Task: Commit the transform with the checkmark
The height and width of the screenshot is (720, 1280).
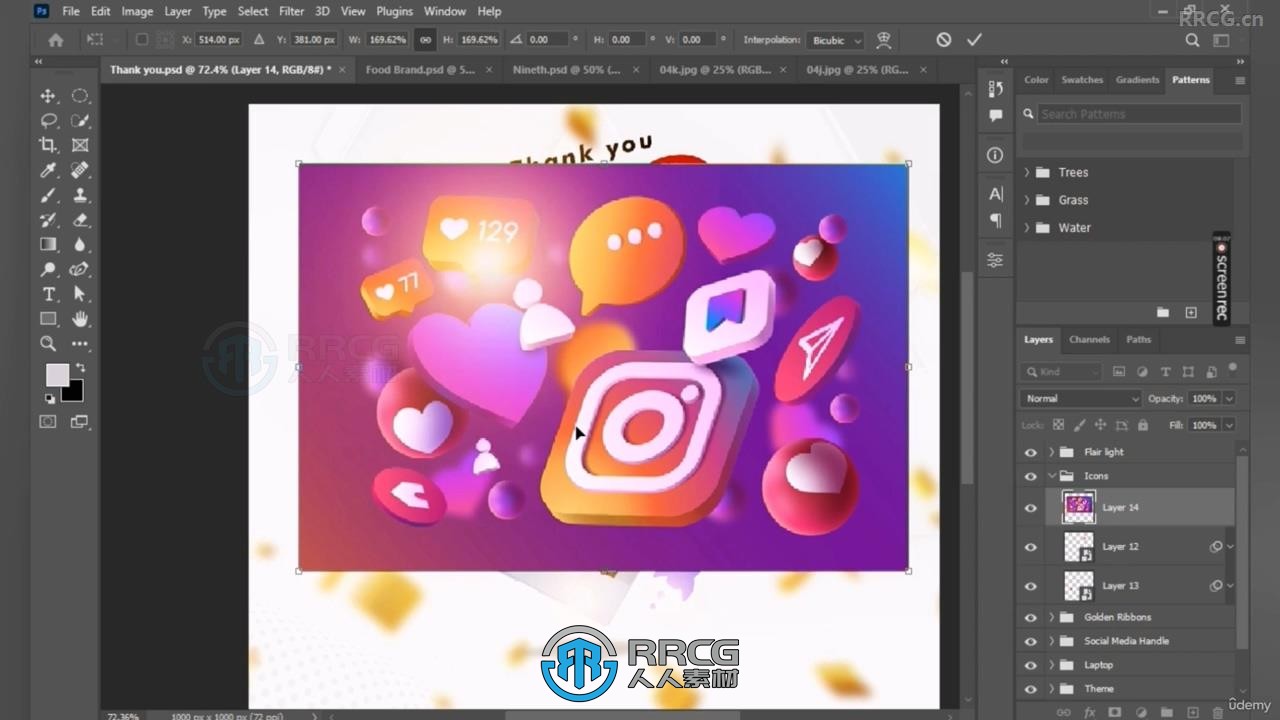Action: pyautogui.click(x=974, y=40)
